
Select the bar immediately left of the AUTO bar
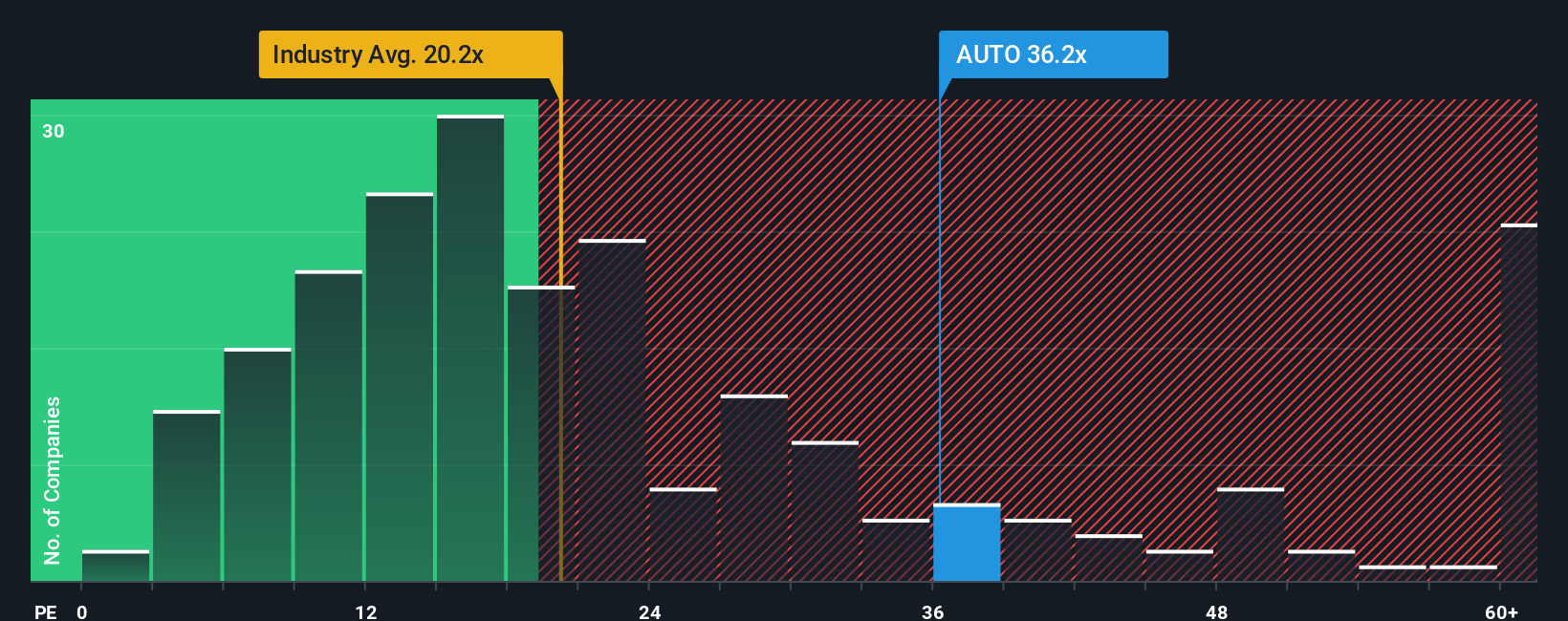click(x=896, y=550)
